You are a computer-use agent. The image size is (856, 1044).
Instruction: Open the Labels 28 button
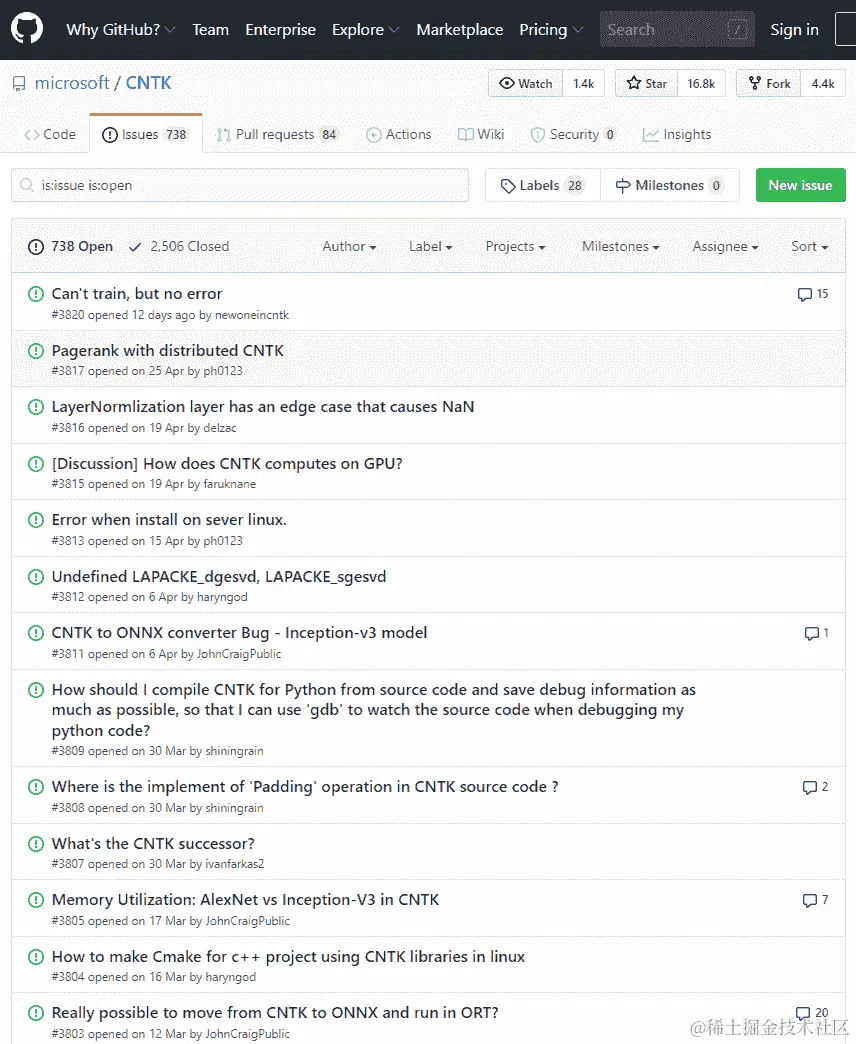(x=542, y=186)
